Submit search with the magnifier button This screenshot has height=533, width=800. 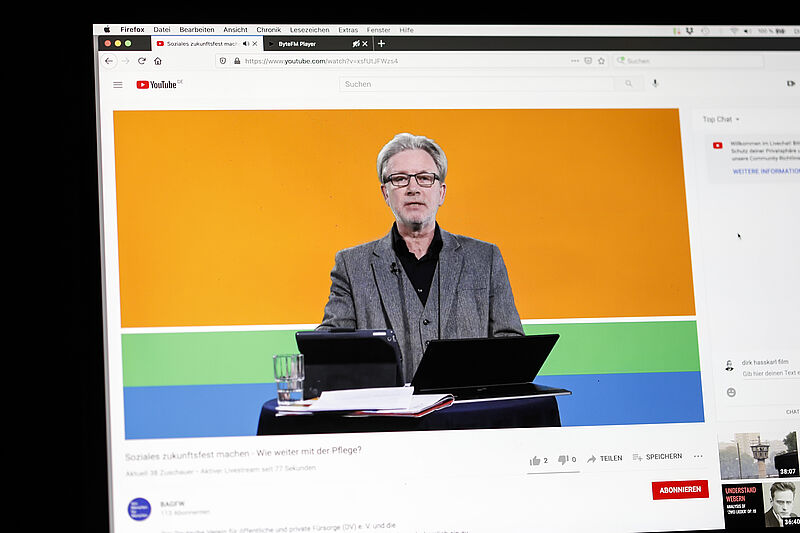[x=629, y=84]
